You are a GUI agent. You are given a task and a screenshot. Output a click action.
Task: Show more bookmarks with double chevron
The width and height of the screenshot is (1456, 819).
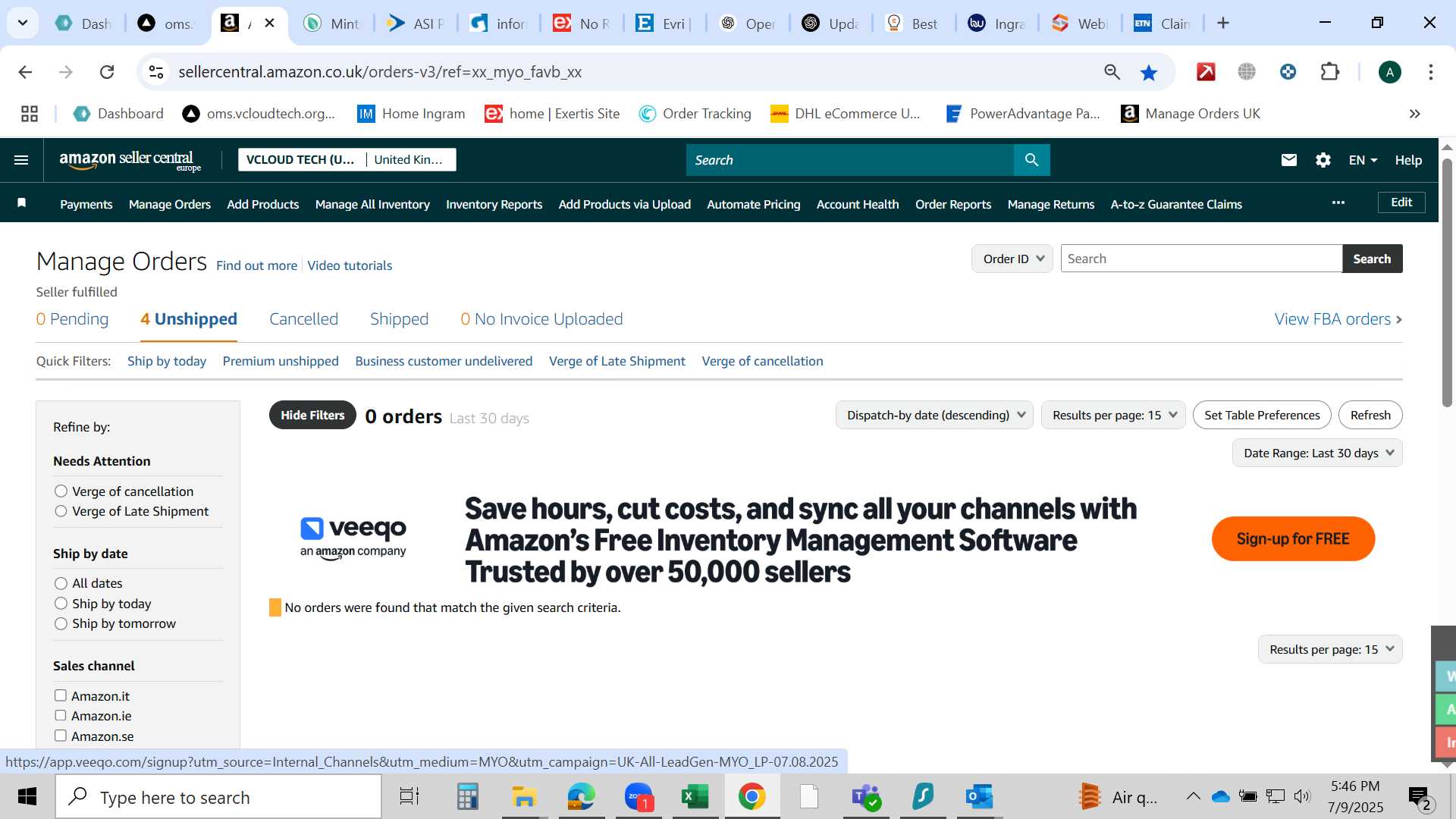coord(1415,114)
